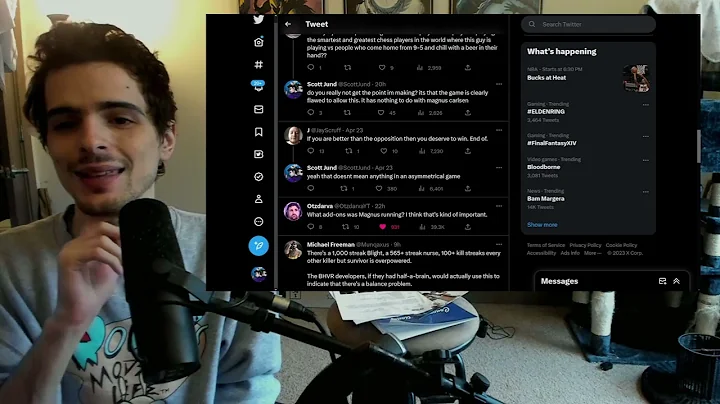Open Privacy Policy footer link
This screenshot has height=404, width=720.
(x=585, y=245)
